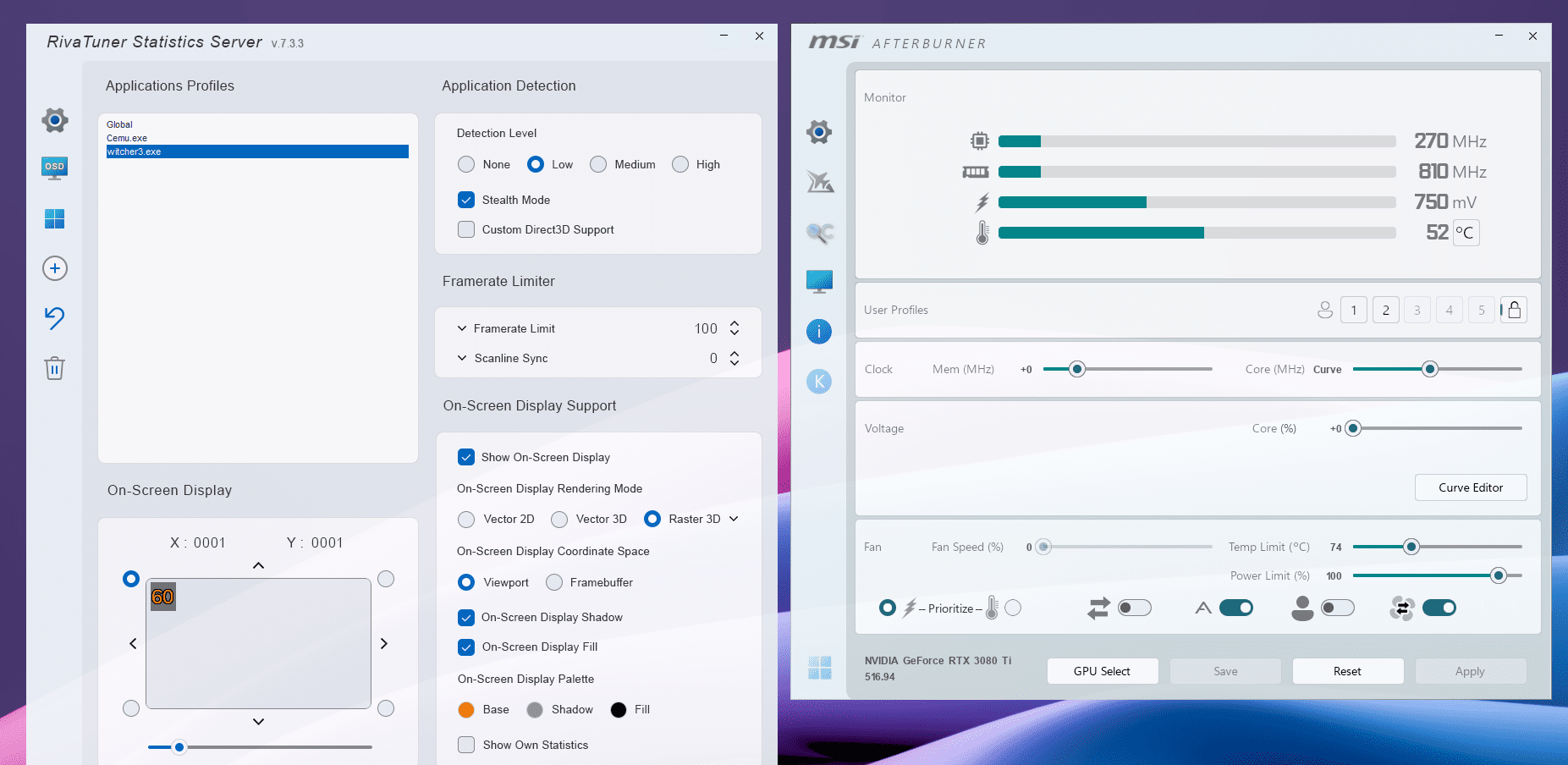Click the Windows startup icon at Afterburner bottom left
Image resolution: width=1568 pixels, height=765 pixels.
pos(820,669)
